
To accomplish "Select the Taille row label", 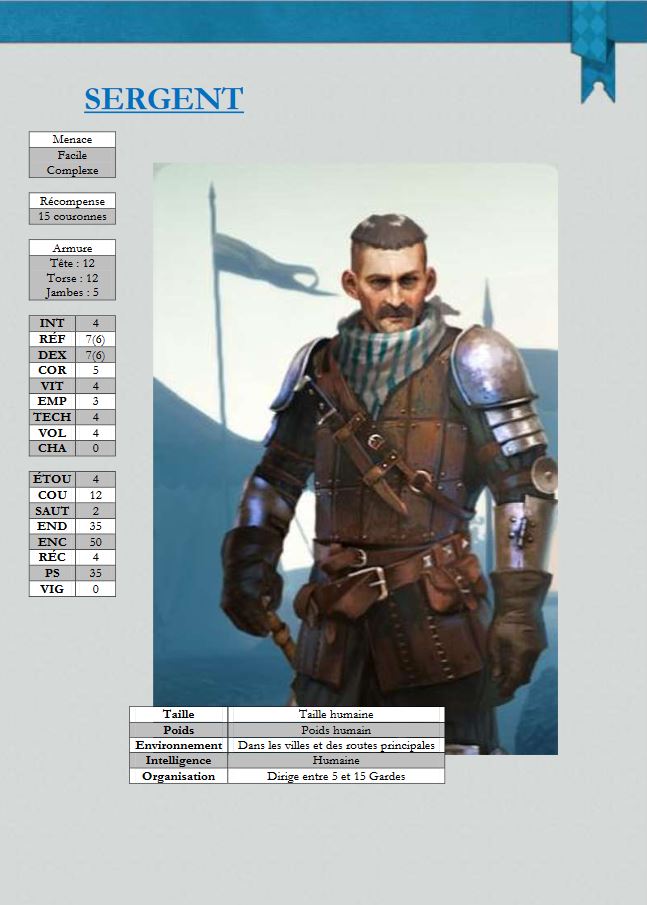I will click(178, 714).
